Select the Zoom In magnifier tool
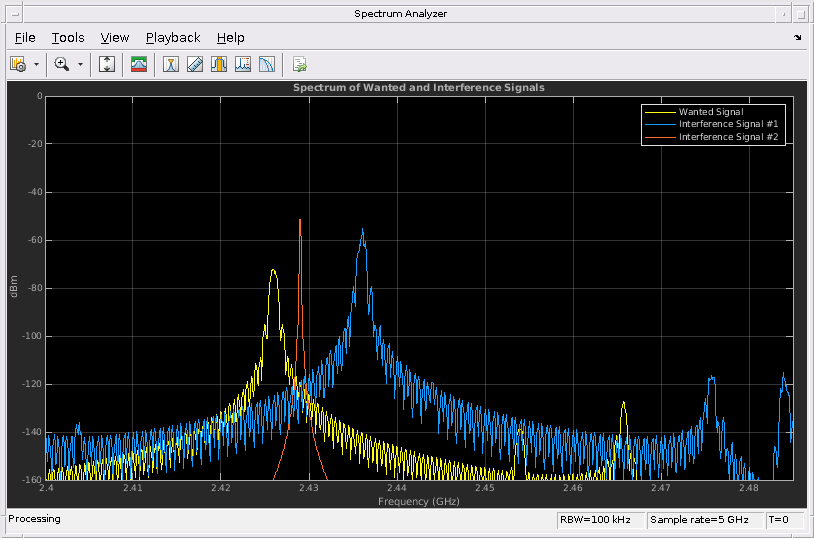Image resolution: width=814 pixels, height=538 pixels. click(61, 64)
